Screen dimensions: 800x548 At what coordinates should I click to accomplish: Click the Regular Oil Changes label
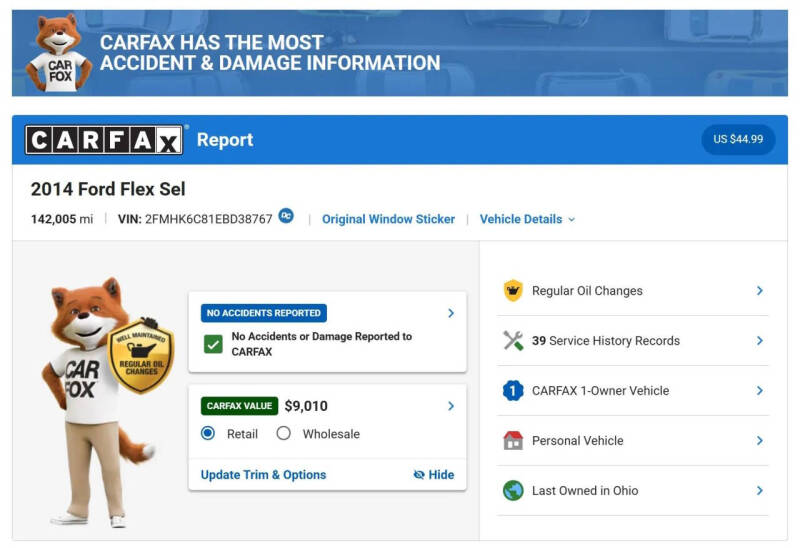pos(587,291)
